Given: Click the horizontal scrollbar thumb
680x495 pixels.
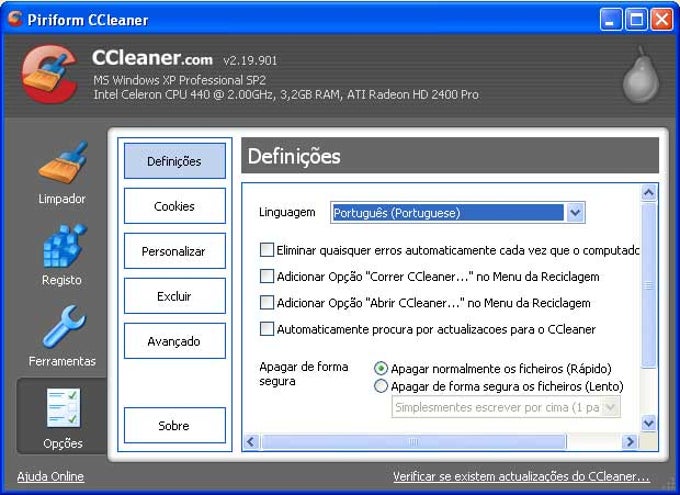Looking at the screenshot, I should coord(414,442).
